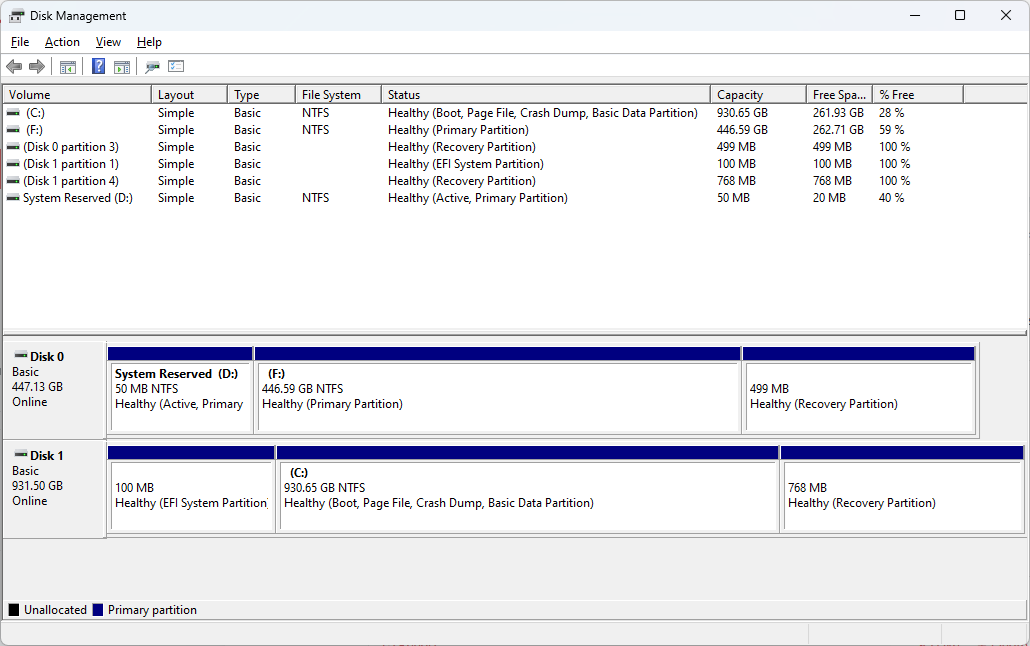Select the (Disk 1 partition 4) row

coord(483,181)
